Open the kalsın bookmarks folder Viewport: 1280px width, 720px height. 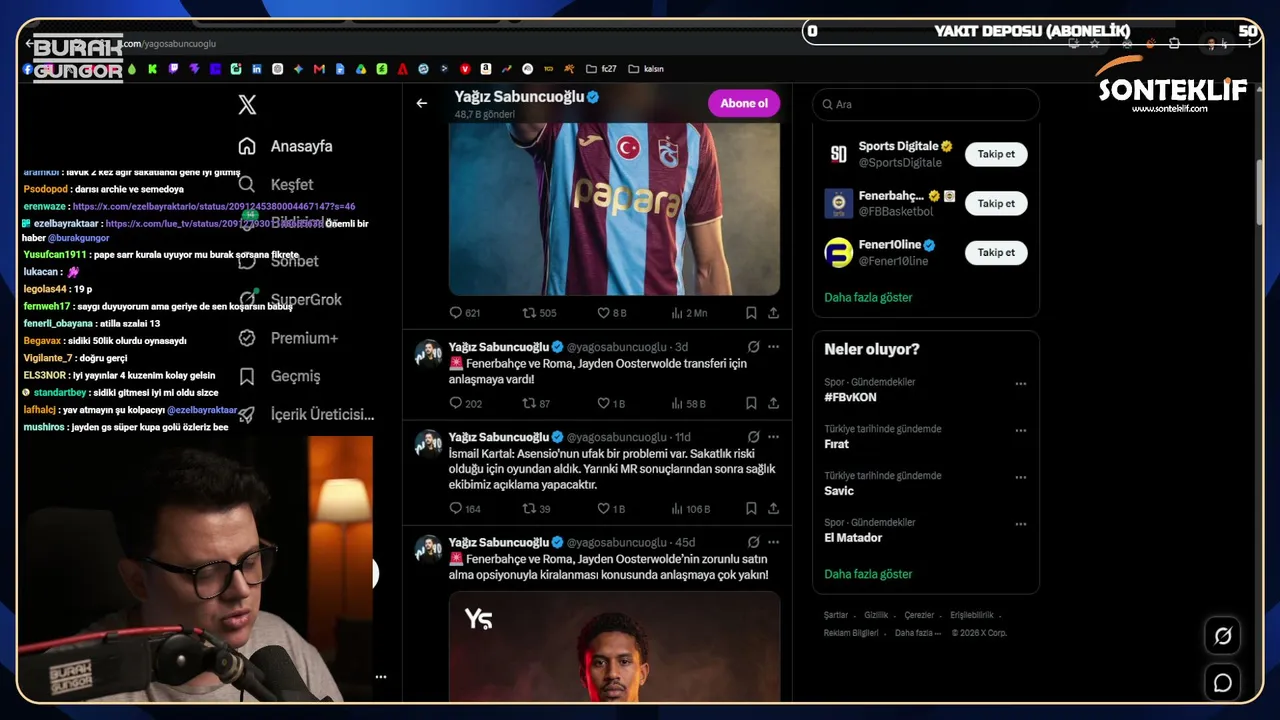646,69
